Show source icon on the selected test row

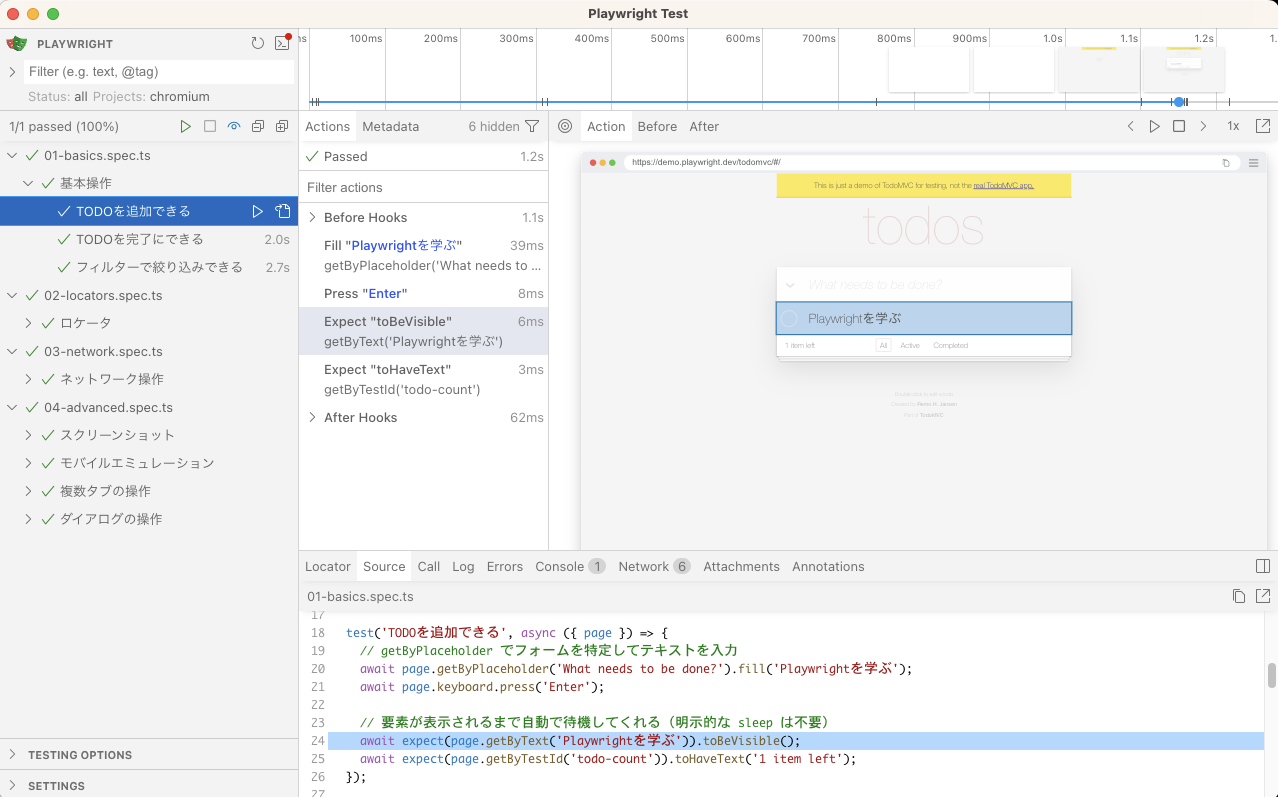coord(283,211)
